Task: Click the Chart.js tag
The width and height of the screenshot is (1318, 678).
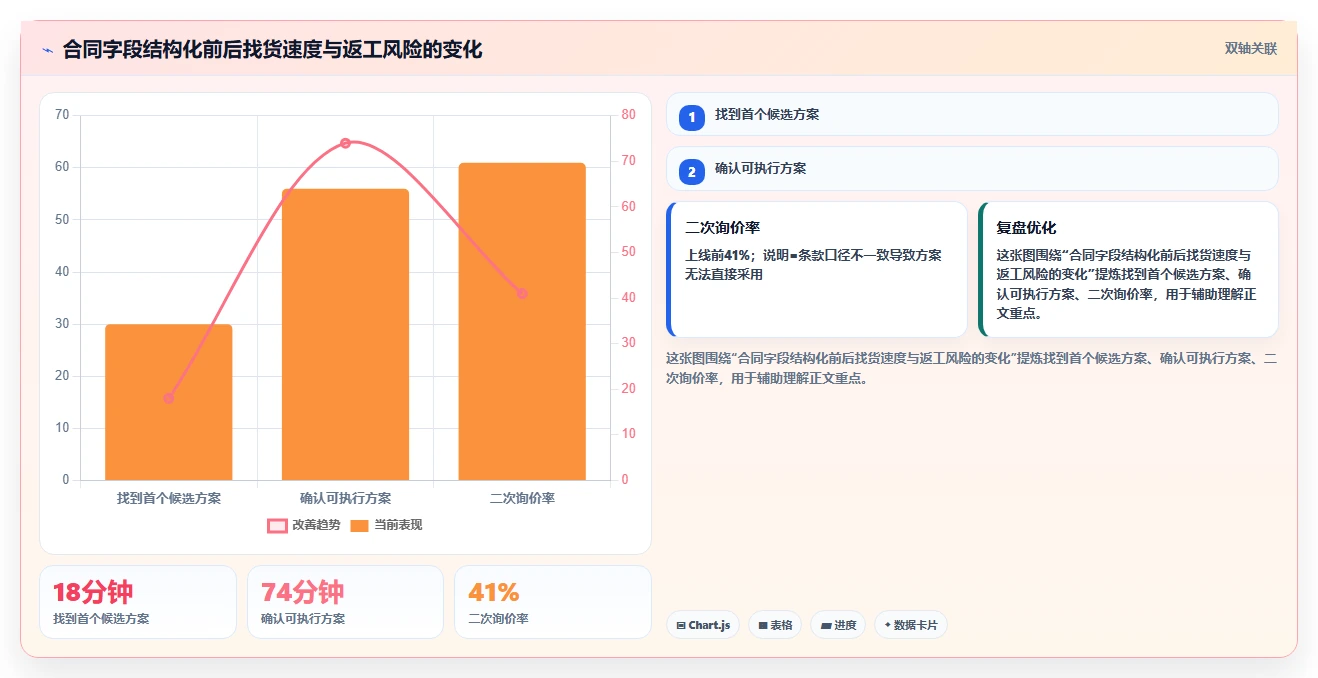Action: click(x=703, y=625)
